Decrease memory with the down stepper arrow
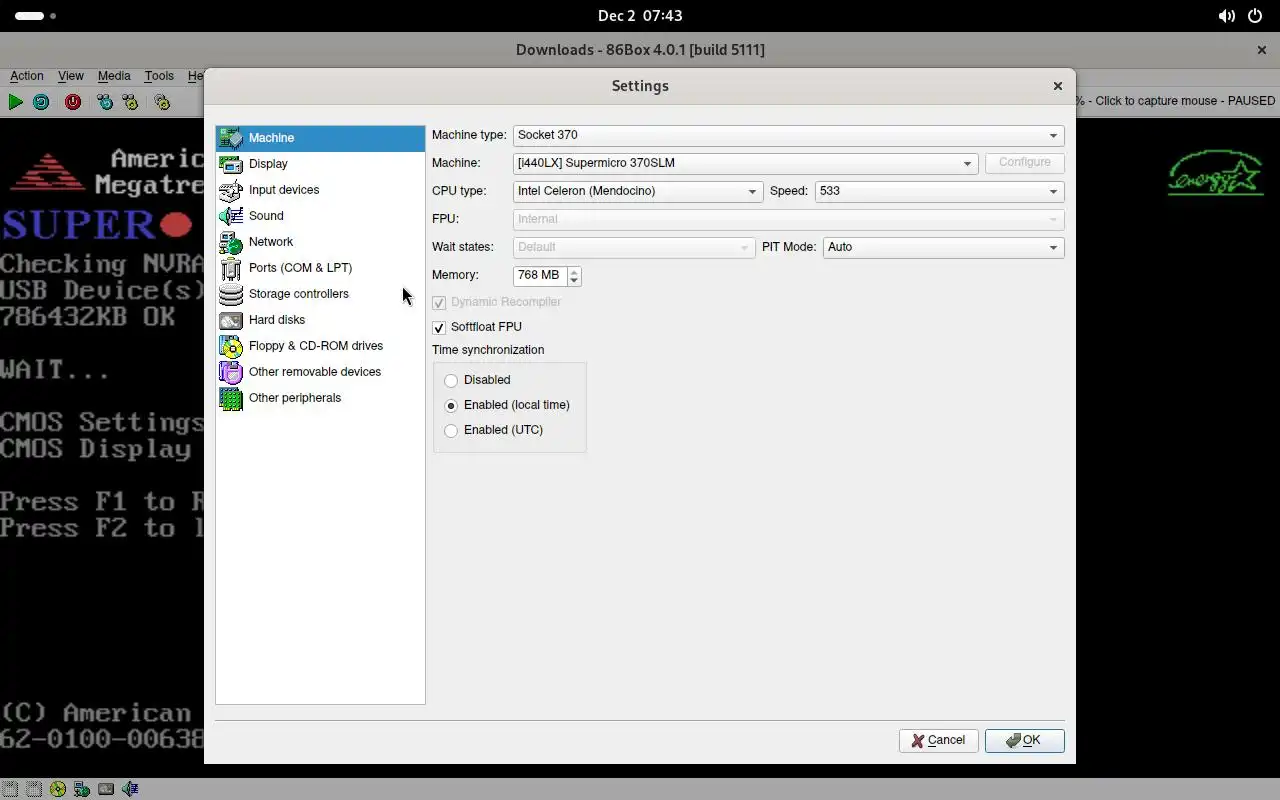The image size is (1280, 800). tap(574, 280)
